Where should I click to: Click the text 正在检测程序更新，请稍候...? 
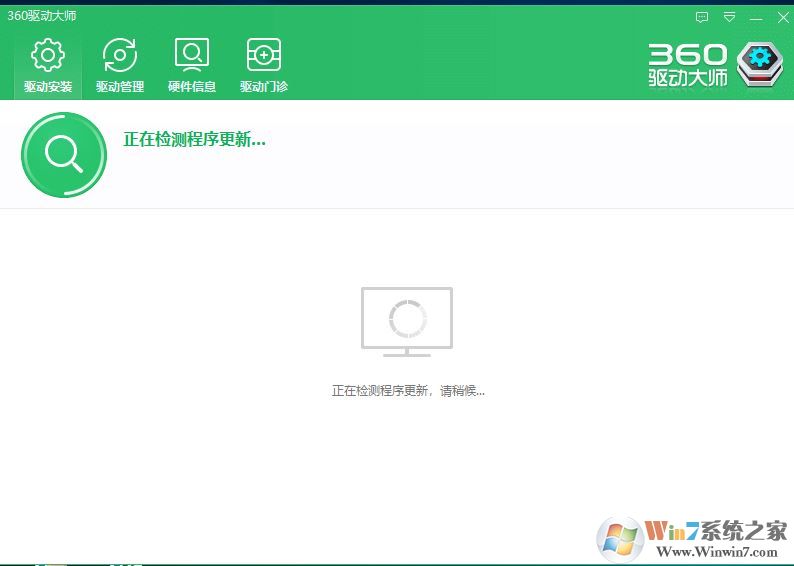coord(408,391)
